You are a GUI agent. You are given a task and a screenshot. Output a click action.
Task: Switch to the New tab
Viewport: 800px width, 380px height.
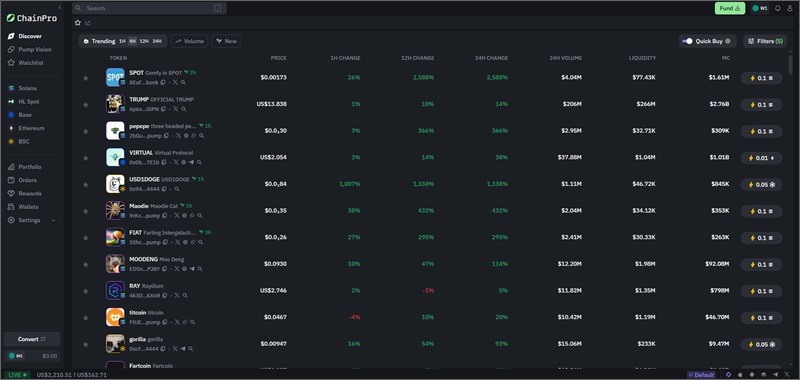[226, 41]
